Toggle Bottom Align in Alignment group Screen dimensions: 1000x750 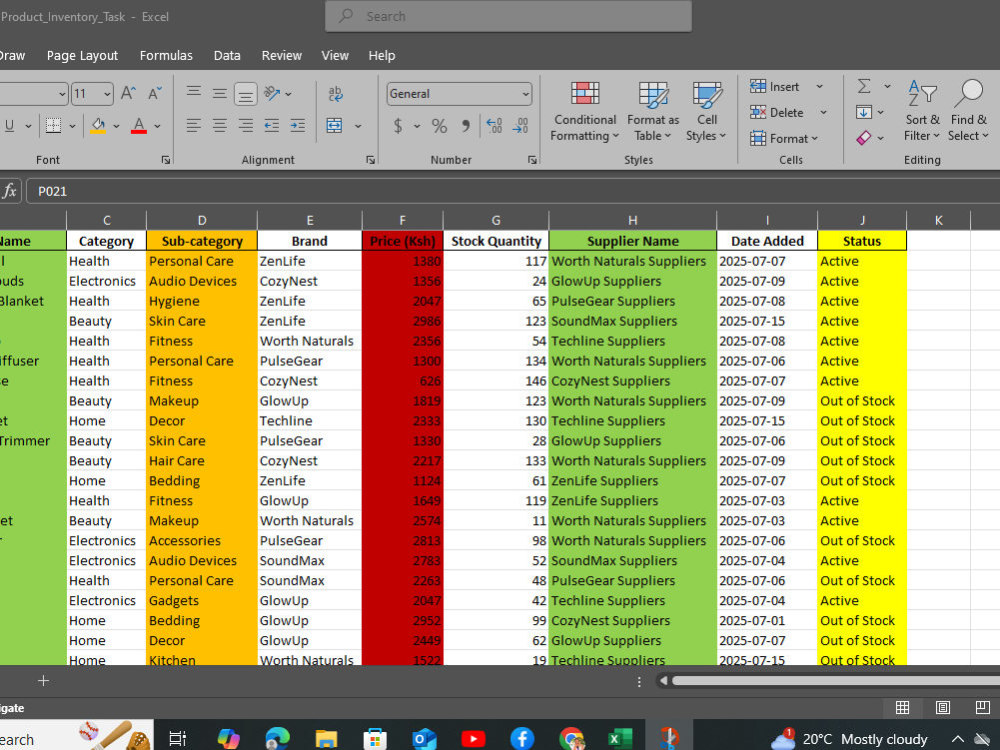point(246,94)
